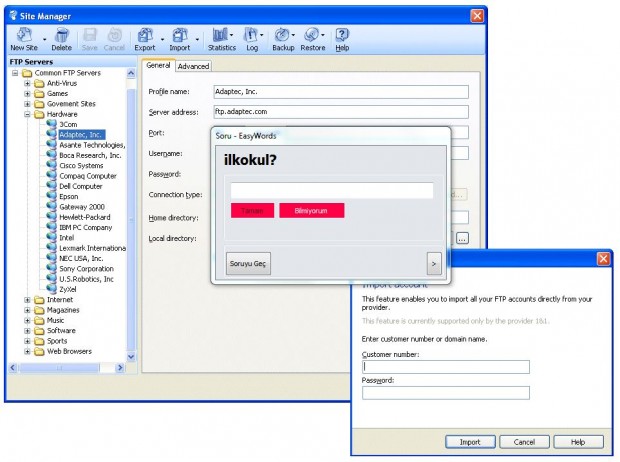This screenshot has height=462, width=620.
Task: Open the Statistics dropdown arrow
Action: click(231, 35)
